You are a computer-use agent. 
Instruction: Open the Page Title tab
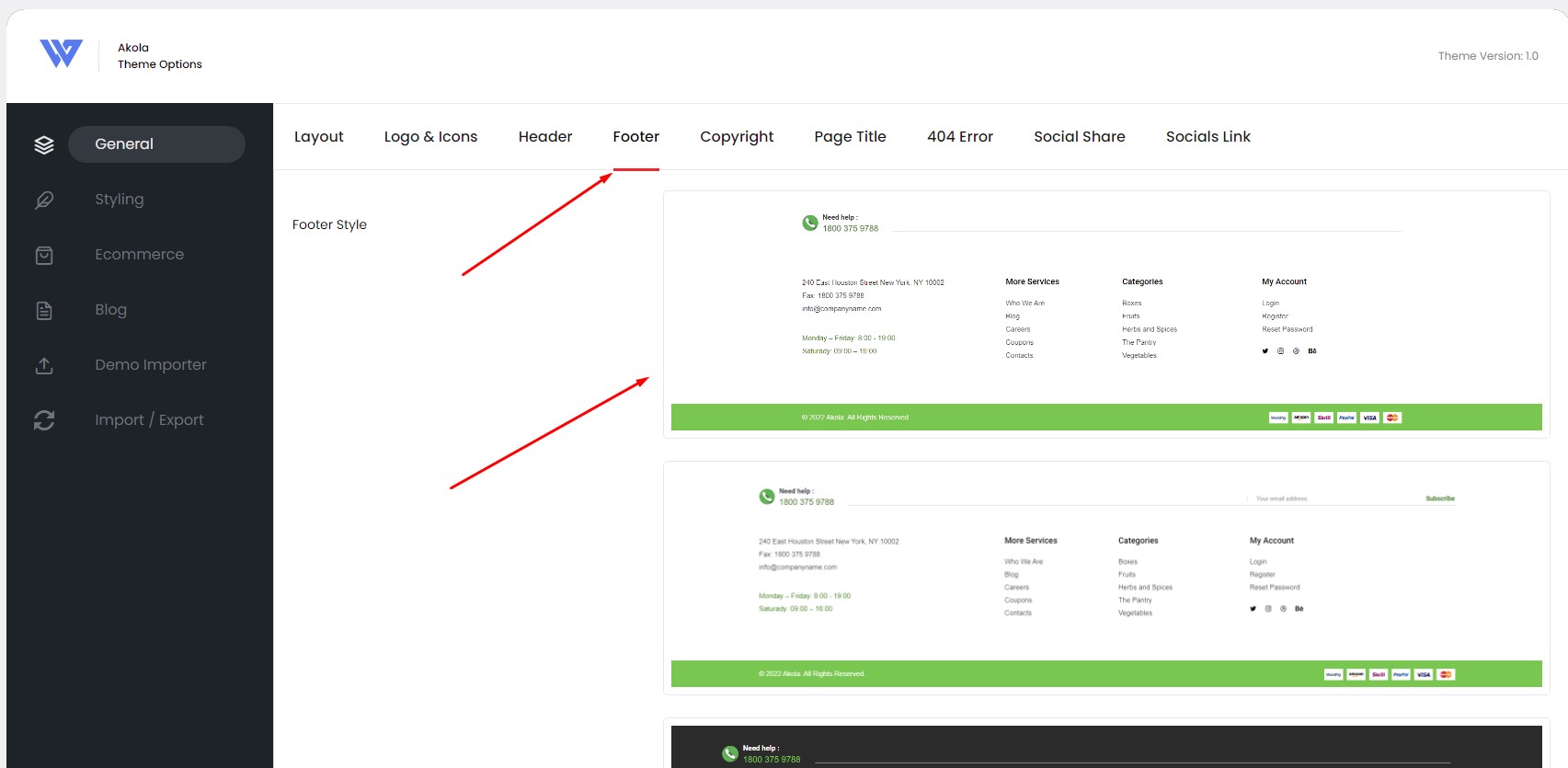851,137
